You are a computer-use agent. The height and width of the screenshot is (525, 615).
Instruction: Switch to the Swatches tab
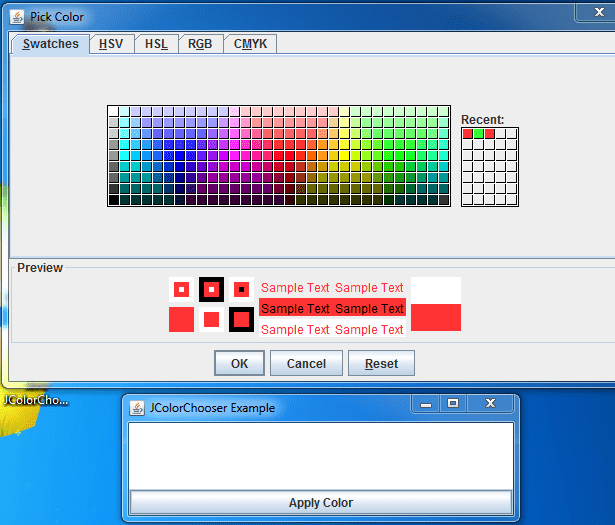click(50, 44)
